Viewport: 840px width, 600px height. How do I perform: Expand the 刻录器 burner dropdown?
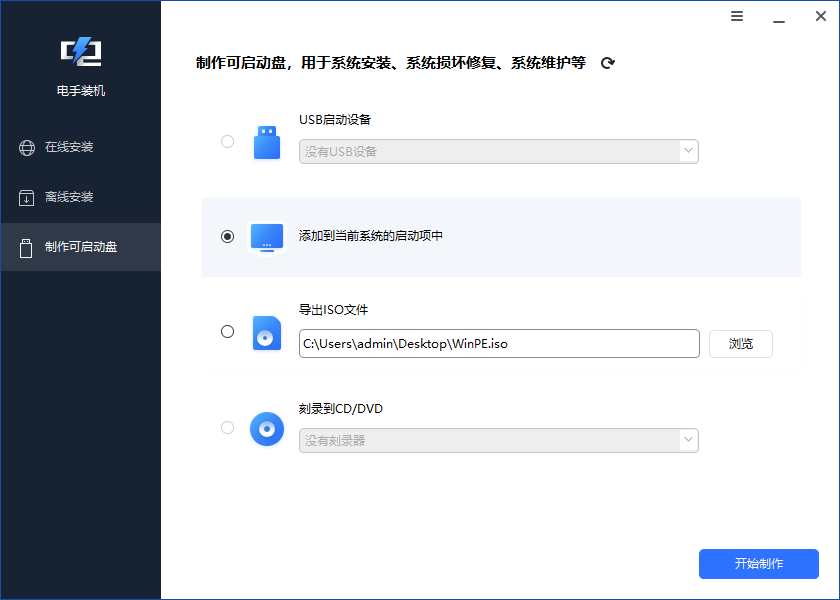[688, 440]
